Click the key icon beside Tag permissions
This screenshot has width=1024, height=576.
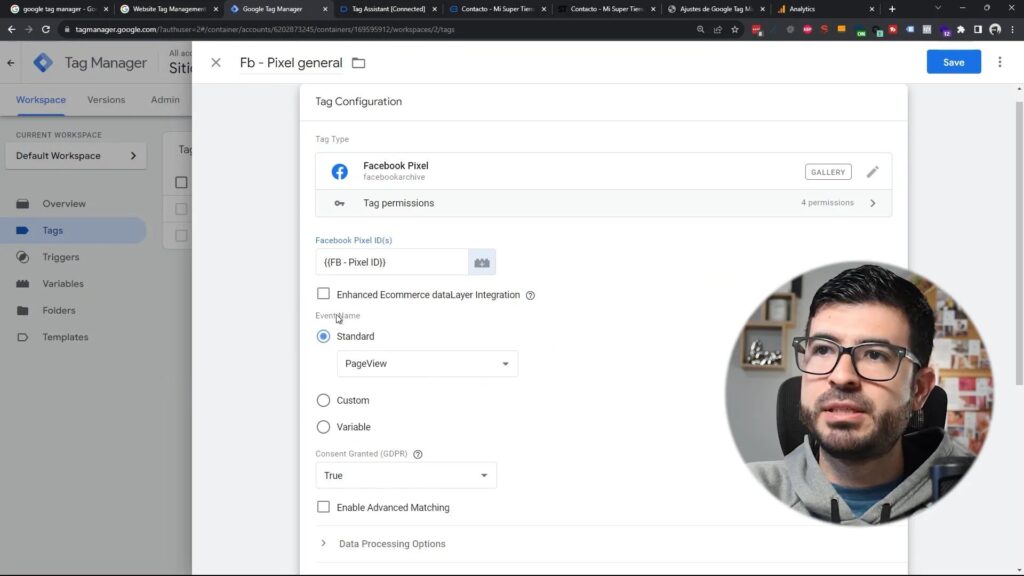[x=340, y=203]
